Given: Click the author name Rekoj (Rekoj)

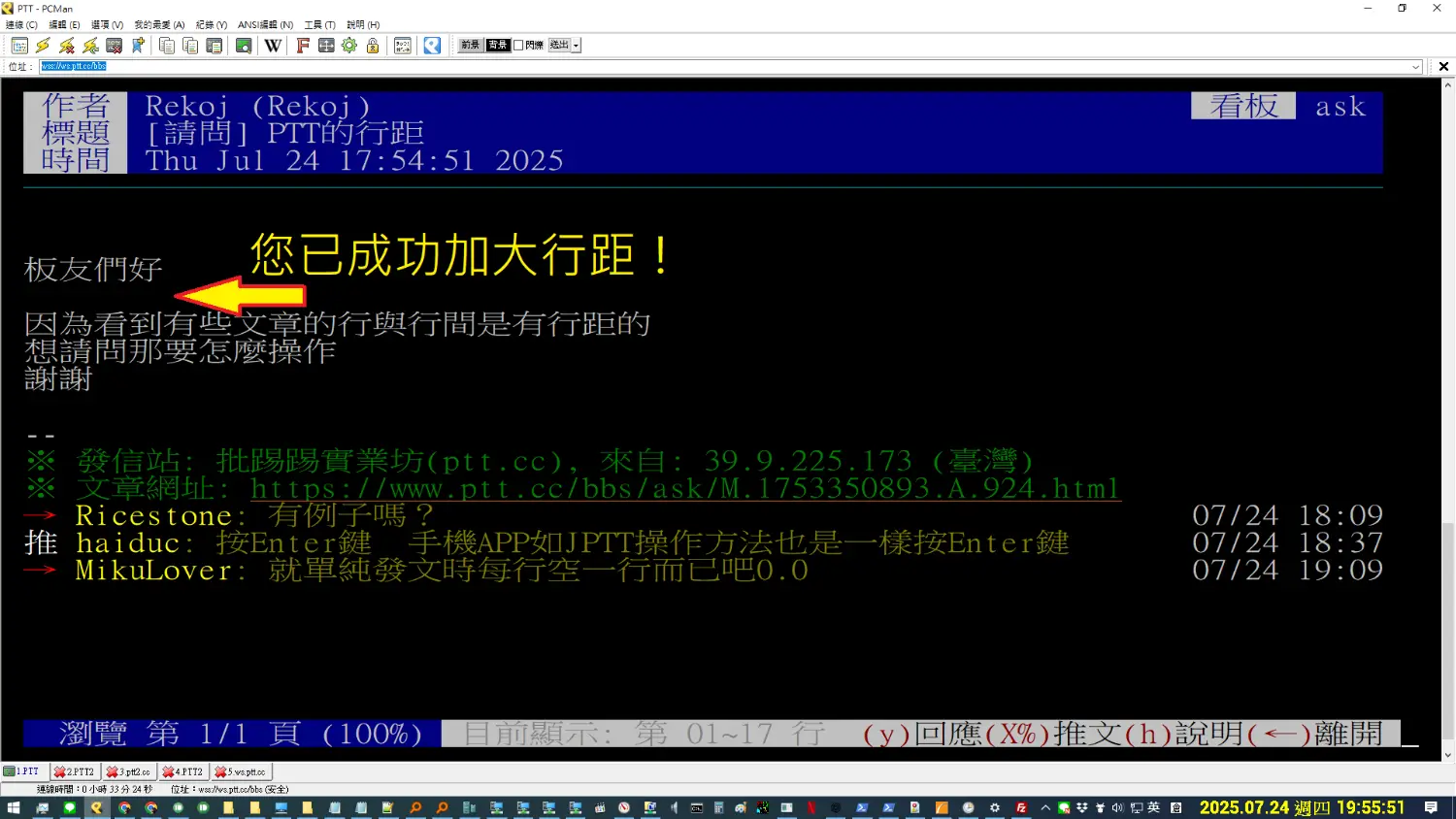Looking at the screenshot, I should 257,106.
